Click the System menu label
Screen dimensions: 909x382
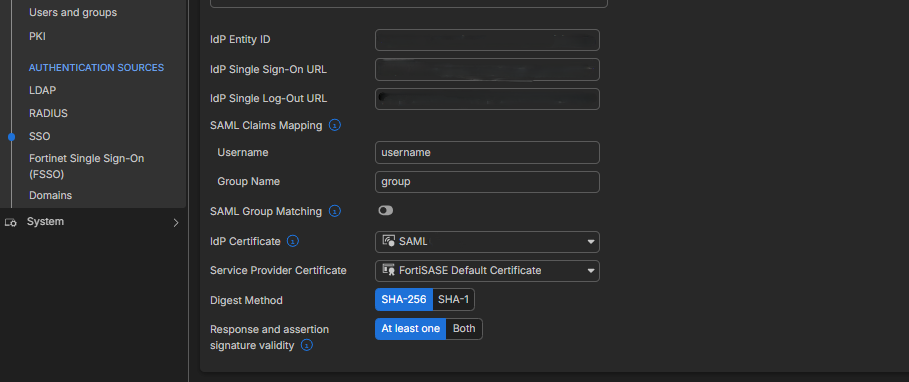coord(45,222)
